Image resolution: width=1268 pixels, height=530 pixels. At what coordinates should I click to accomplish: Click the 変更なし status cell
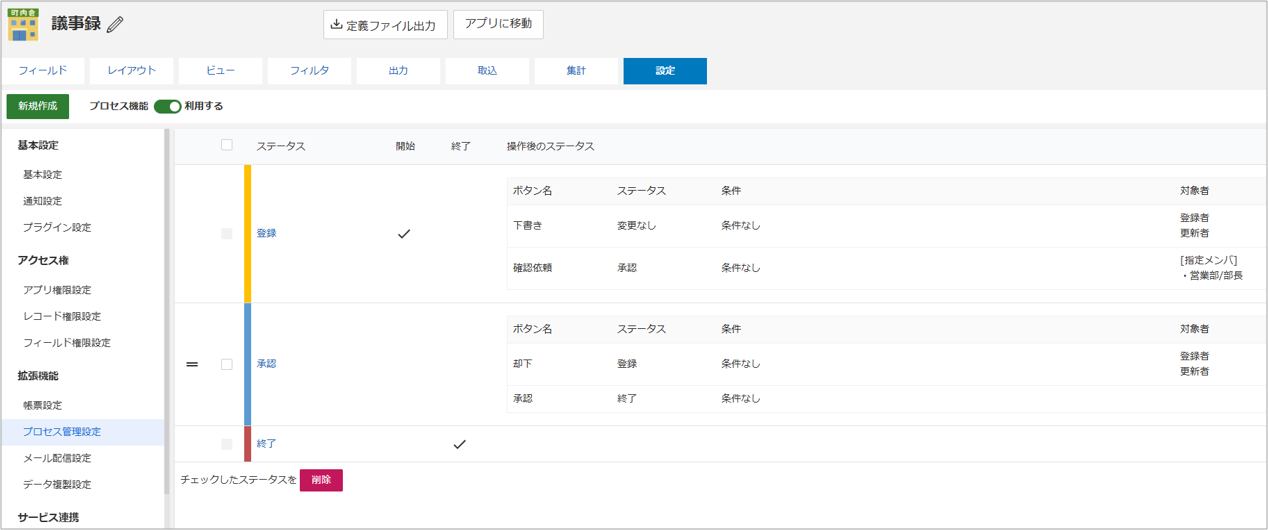637,226
